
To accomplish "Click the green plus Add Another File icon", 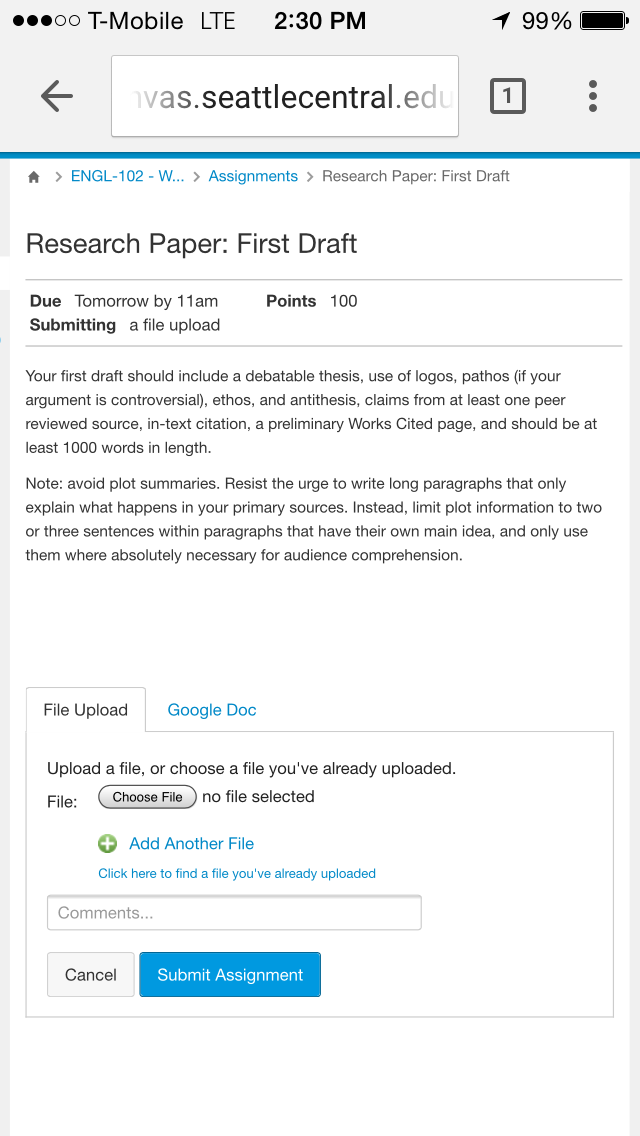I will coord(107,843).
